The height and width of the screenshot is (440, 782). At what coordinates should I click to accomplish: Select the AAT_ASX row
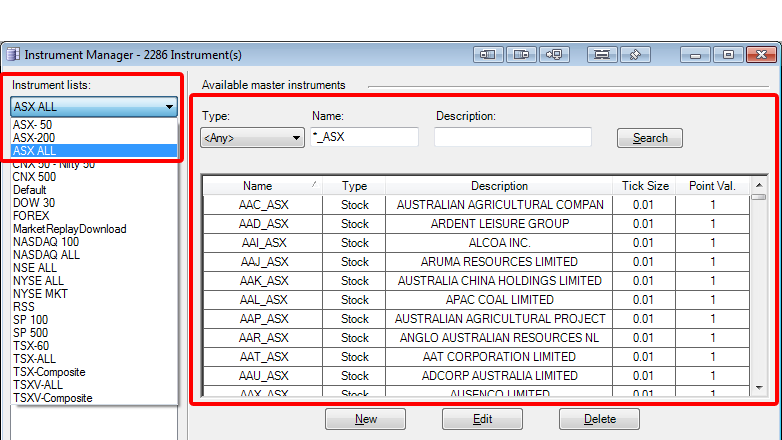point(476,357)
